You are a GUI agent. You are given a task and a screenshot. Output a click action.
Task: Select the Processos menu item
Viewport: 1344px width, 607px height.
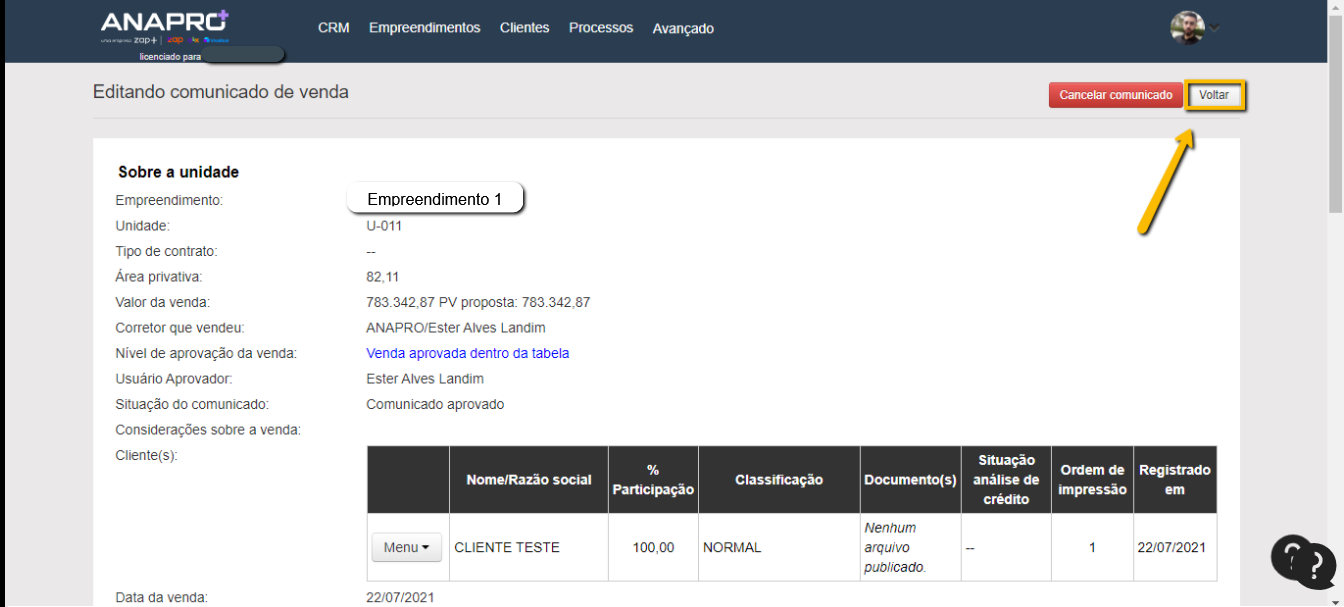click(601, 28)
